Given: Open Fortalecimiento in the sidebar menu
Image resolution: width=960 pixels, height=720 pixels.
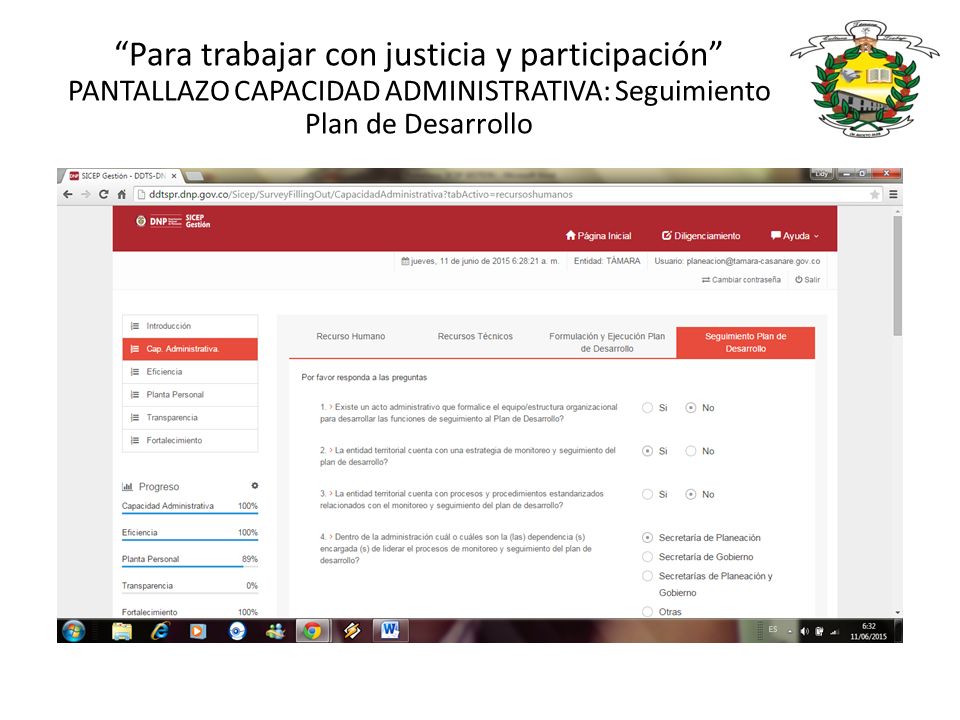Looking at the screenshot, I should pos(190,440).
